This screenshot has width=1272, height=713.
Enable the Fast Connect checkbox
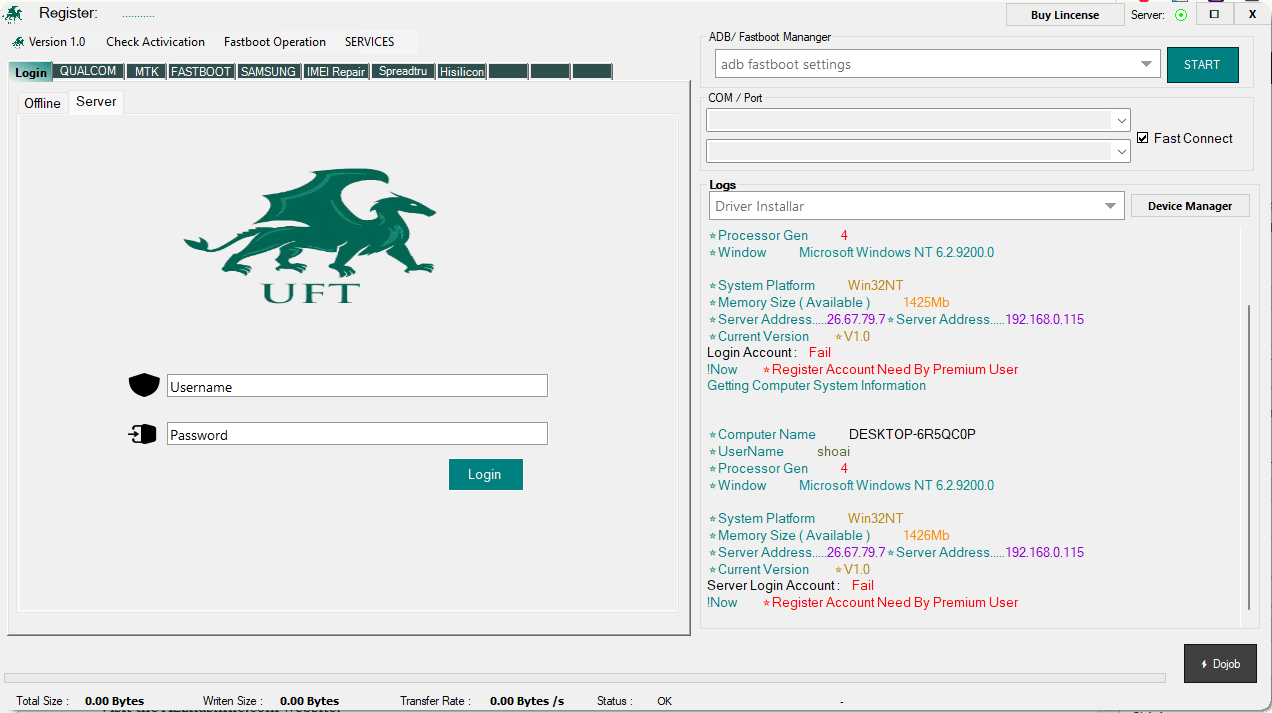tap(1143, 138)
